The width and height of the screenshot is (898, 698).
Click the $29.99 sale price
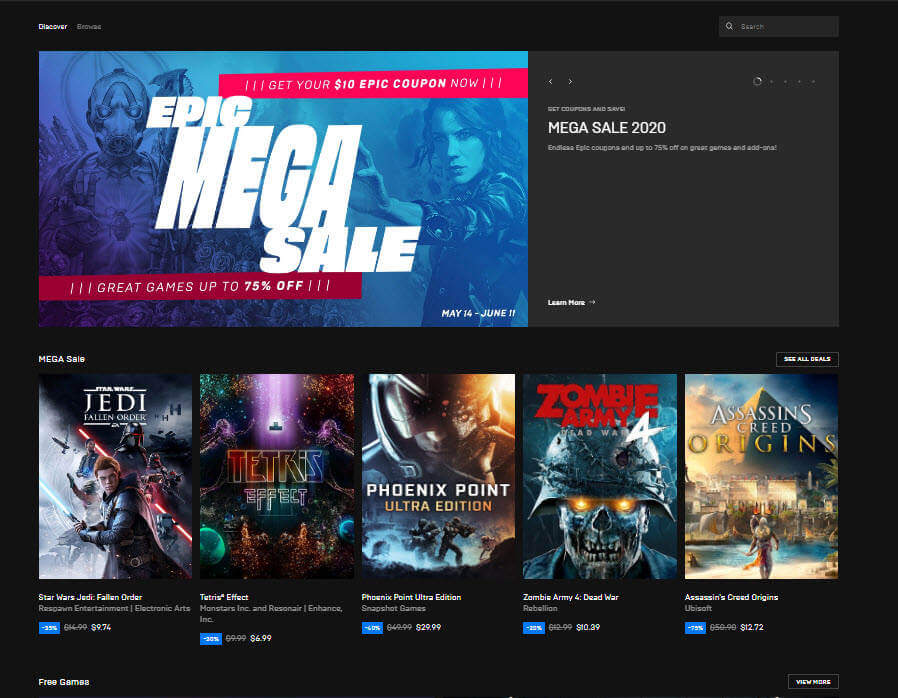pyautogui.click(x=428, y=628)
